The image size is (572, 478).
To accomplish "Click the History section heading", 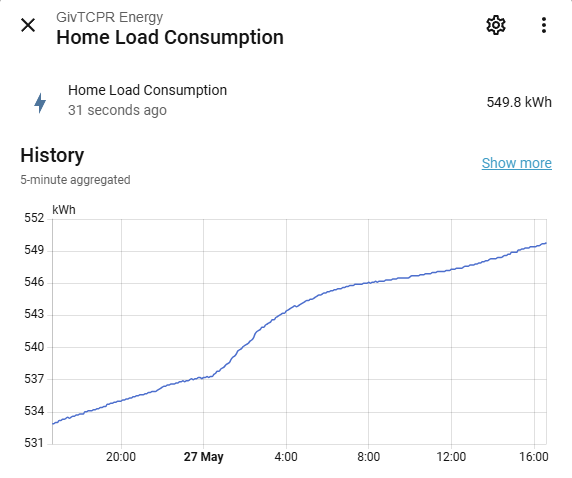I will (x=52, y=155).
